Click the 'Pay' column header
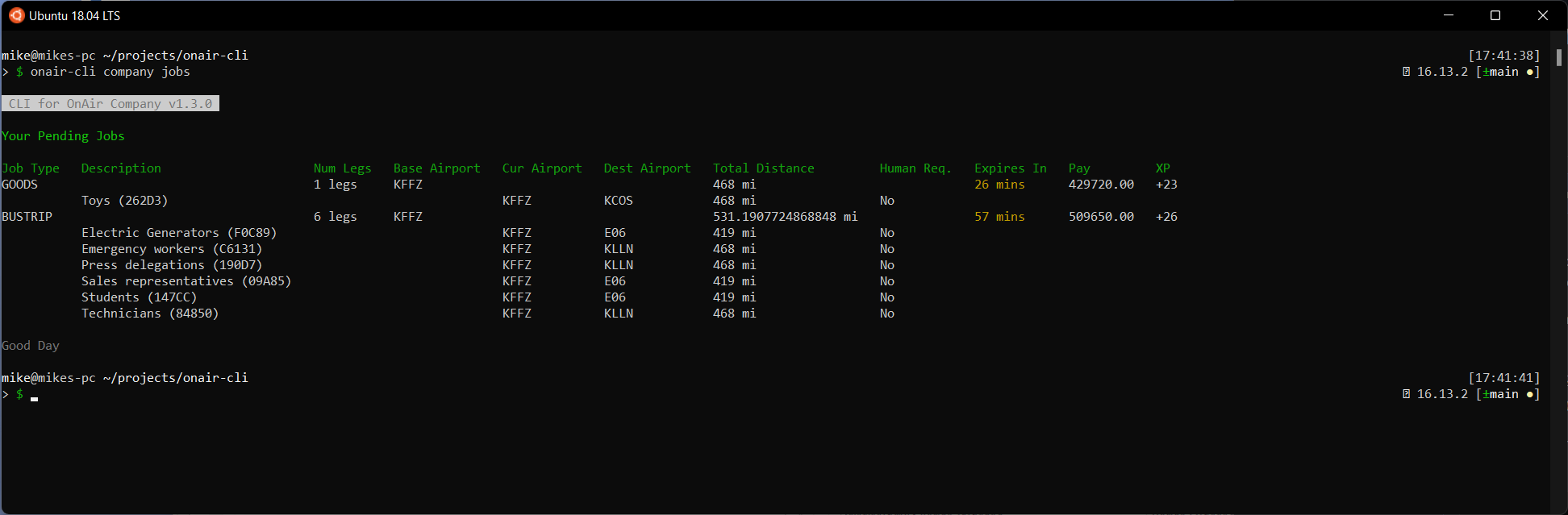Image resolution: width=1568 pixels, height=515 pixels. click(1079, 168)
